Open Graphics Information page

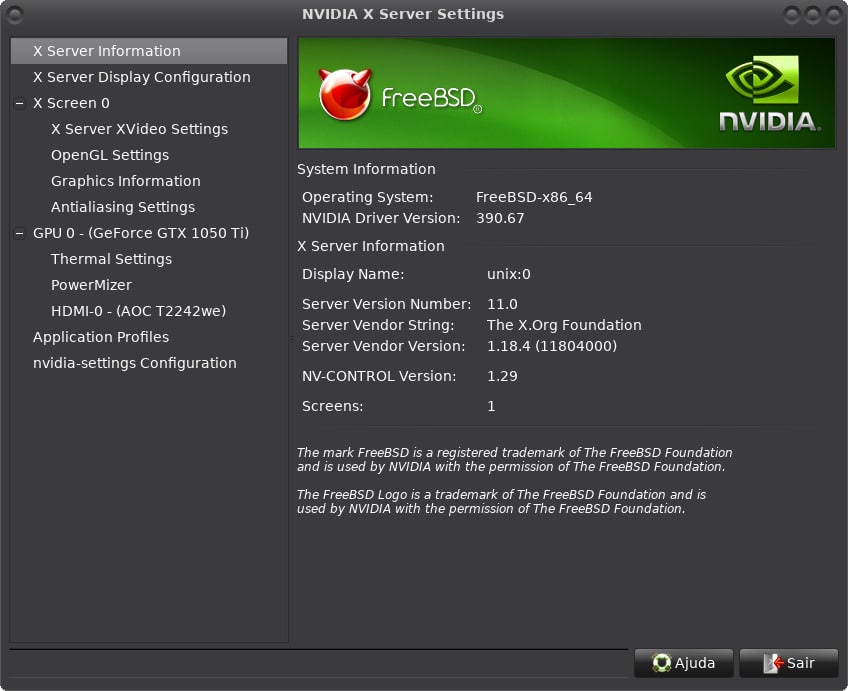click(x=125, y=181)
